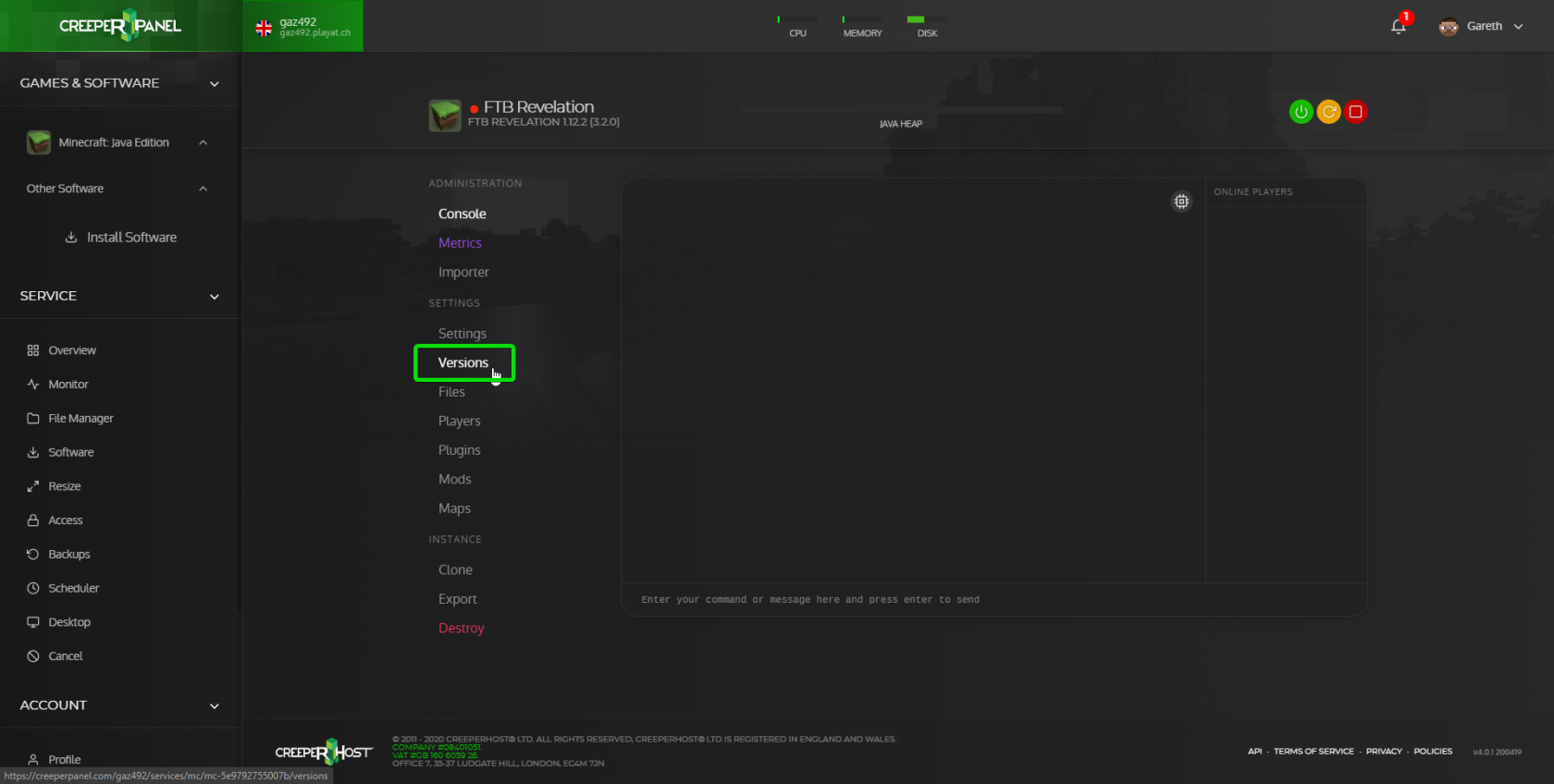Collapse the Account section chevron
The height and width of the screenshot is (784, 1554).
pyautogui.click(x=215, y=706)
